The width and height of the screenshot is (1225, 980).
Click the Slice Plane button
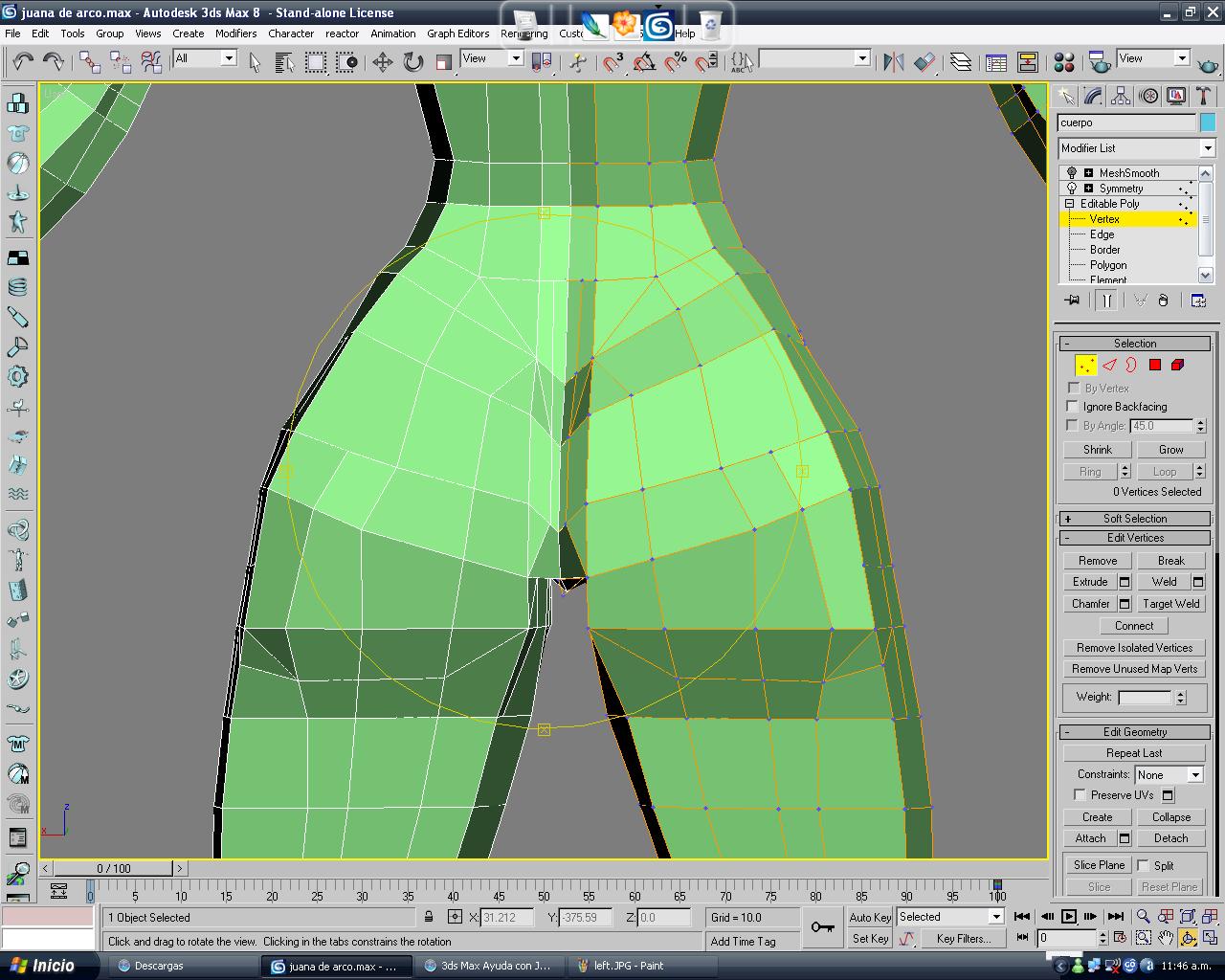[1099, 865]
